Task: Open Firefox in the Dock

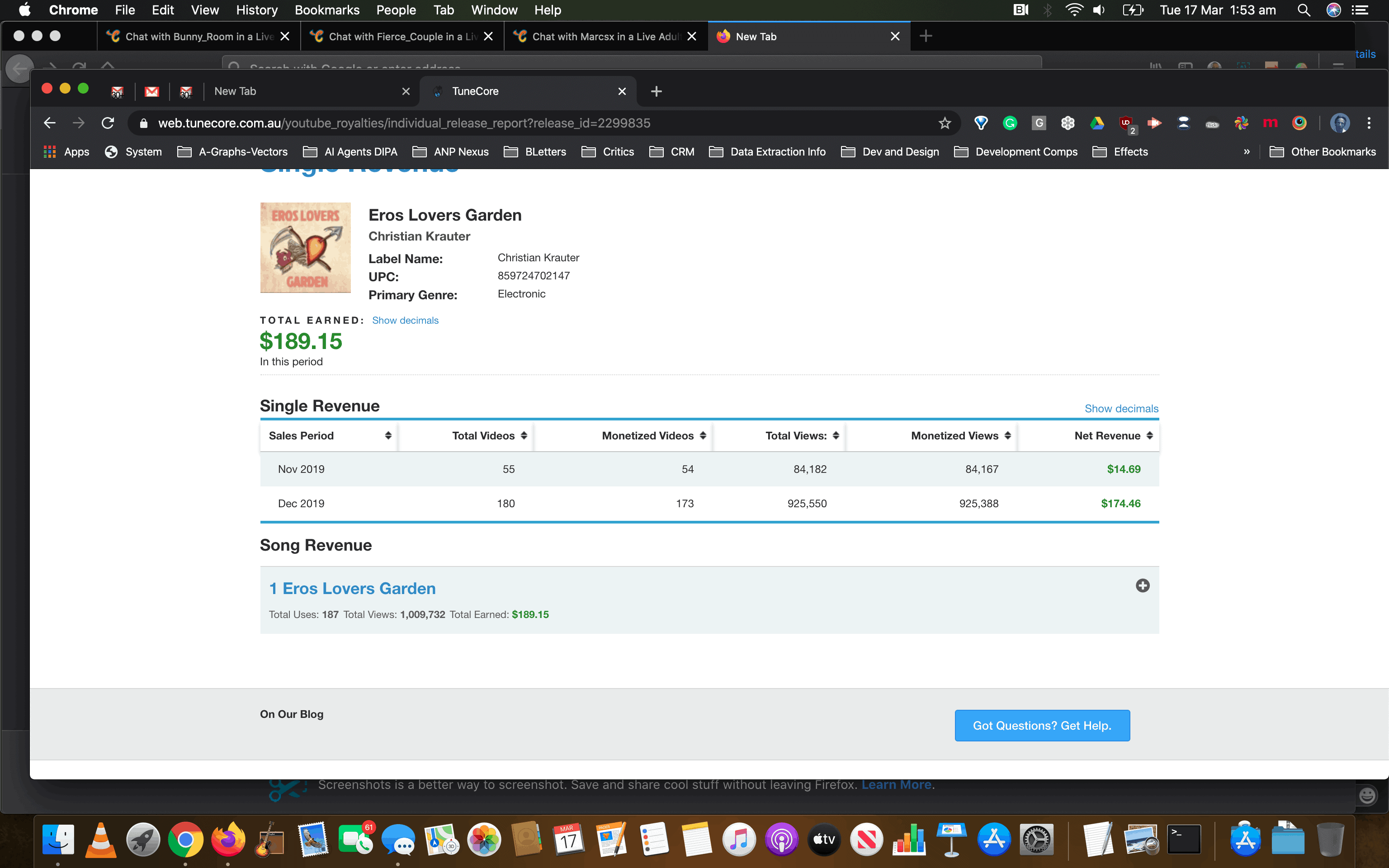Action: tap(228, 840)
